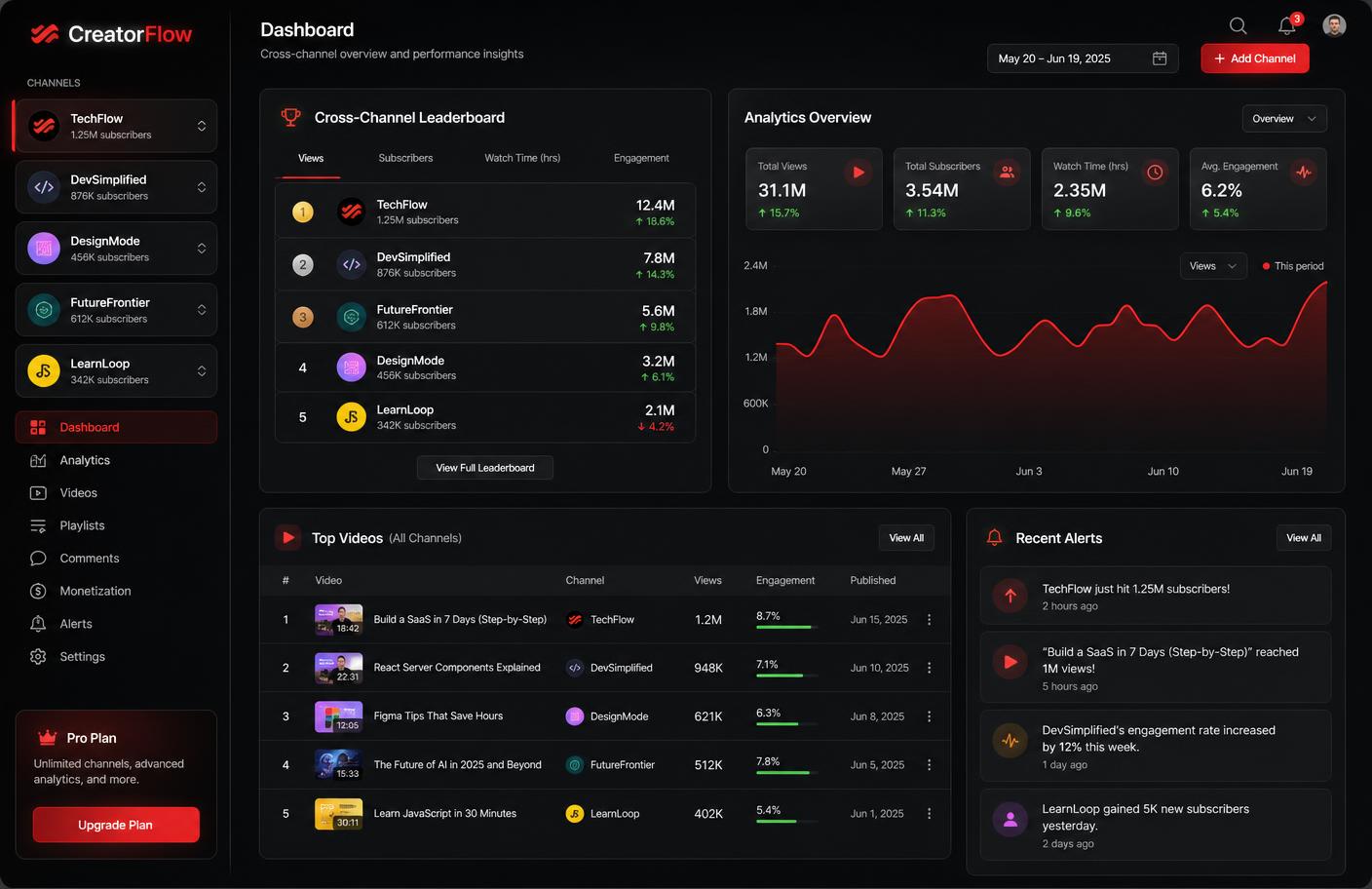Click the Total Subscribers people icon
Viewport: 1372px width, 889px height.
[x=1007, y=173]
